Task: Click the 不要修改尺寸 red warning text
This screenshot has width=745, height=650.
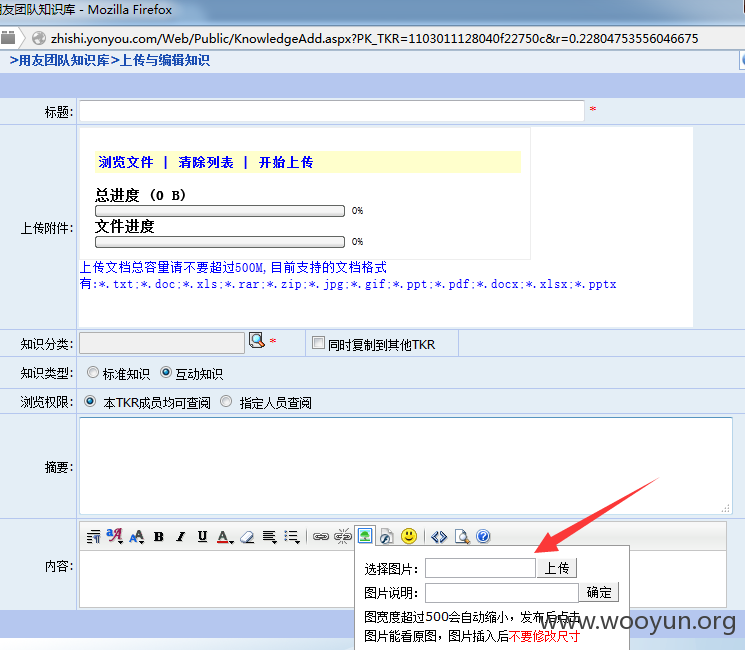Action: (x=544, y=636)
